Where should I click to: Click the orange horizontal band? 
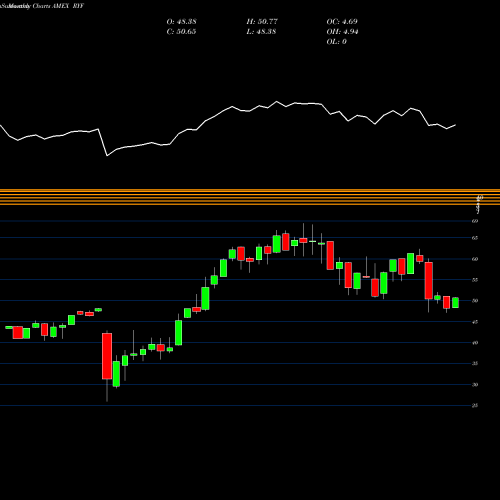click(250, 197)
